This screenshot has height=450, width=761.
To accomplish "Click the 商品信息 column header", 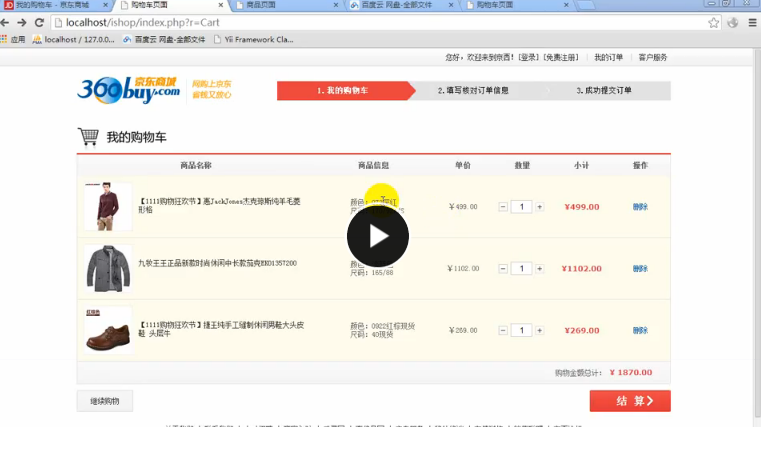I will tap(373, 166).
